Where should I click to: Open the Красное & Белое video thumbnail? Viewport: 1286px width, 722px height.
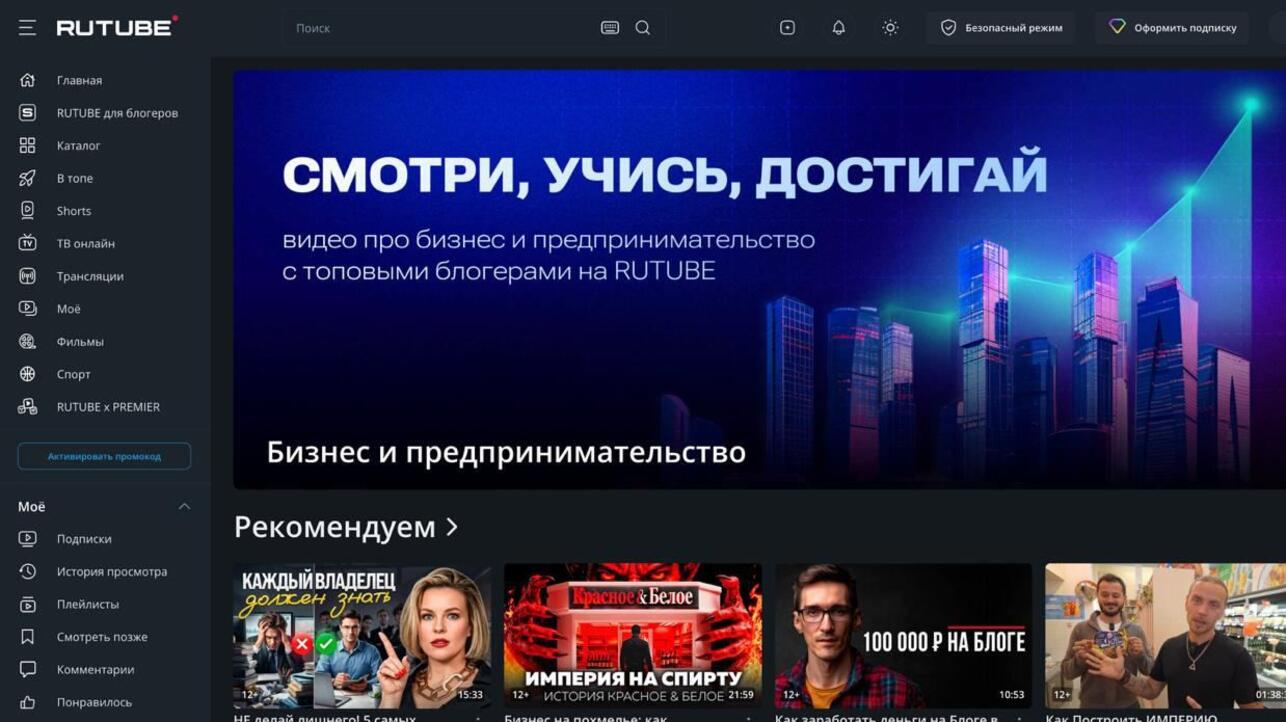(x=632, y=635)
